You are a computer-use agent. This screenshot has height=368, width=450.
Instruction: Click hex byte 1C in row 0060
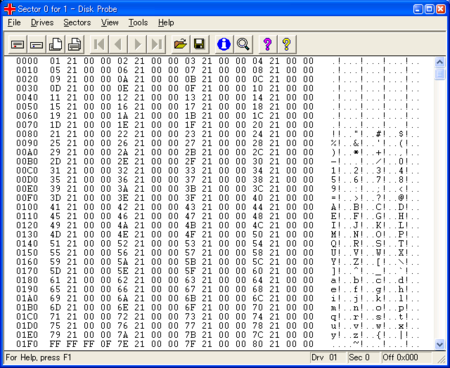click(x=257, y=116)
